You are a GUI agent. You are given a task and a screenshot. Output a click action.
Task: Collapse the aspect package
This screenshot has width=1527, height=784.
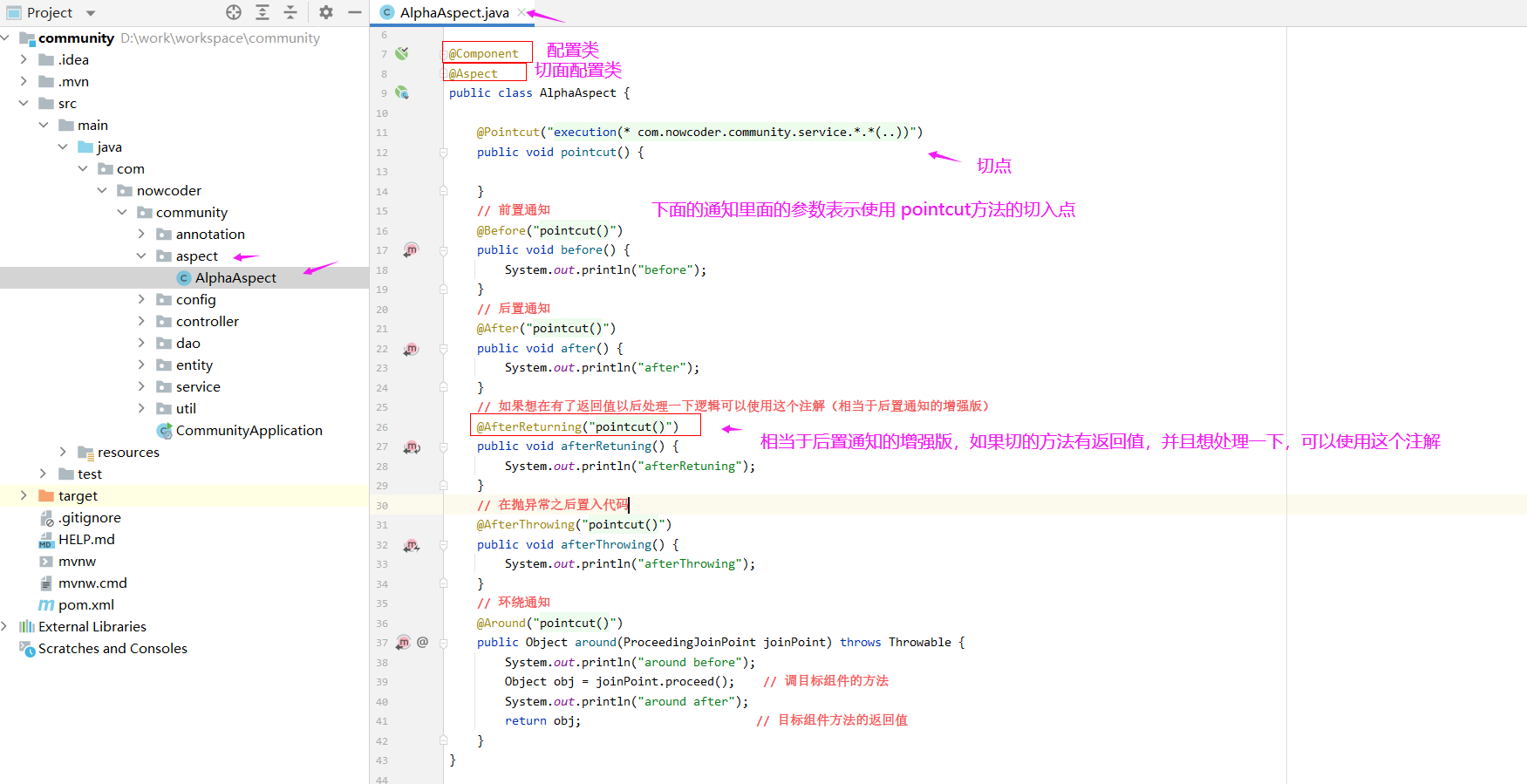click(141, 256)
